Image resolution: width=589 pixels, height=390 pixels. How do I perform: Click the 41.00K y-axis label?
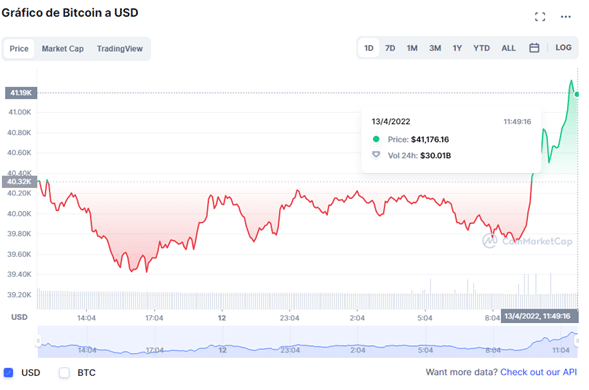click(x=20, y=112)
